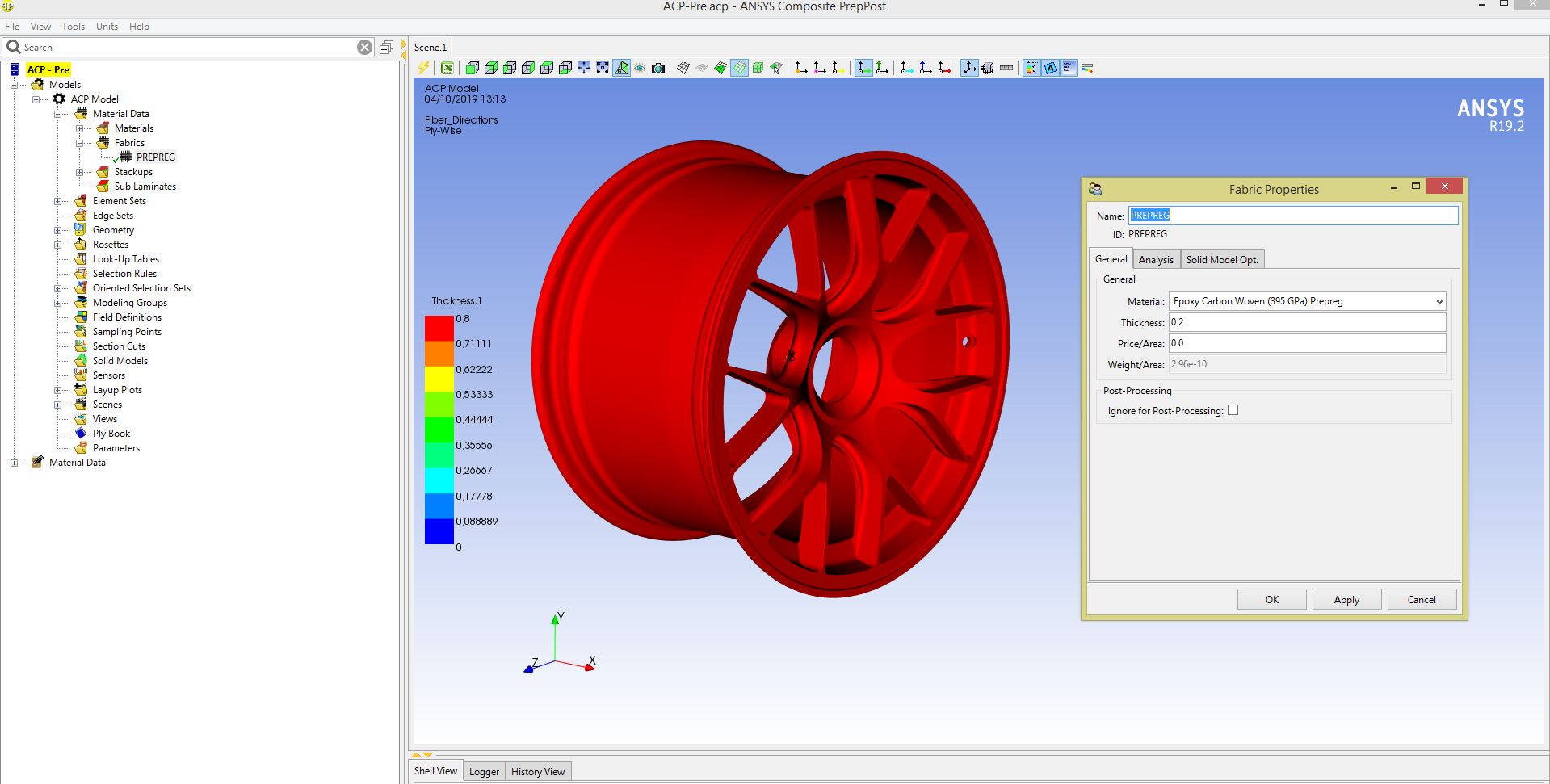The width and height of the screenshot is (1550, 784).
Task: Click the first green cube view icon
Action: (x=473, y=68)
